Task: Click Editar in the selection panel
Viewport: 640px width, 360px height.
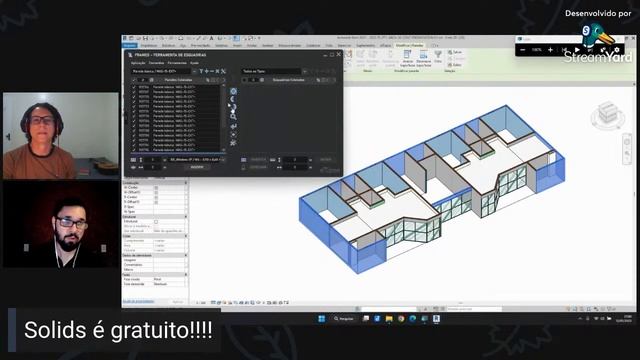Action: pyautogui.click(x=454, y=64)
